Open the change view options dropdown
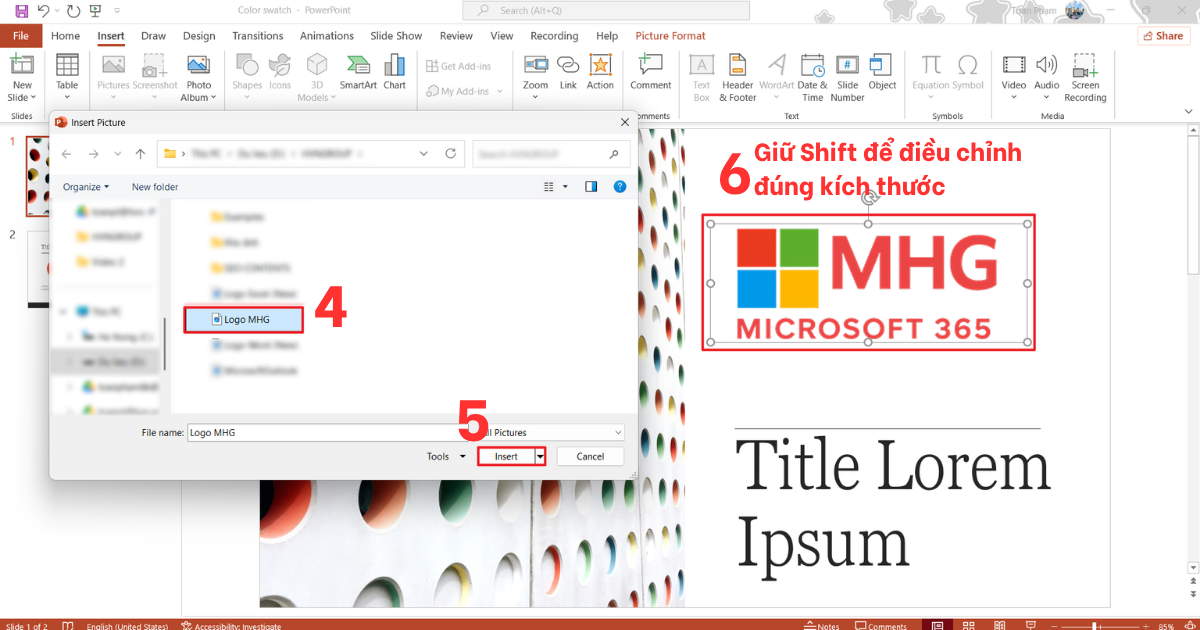The image size is (1200, 630). point(566,187)
